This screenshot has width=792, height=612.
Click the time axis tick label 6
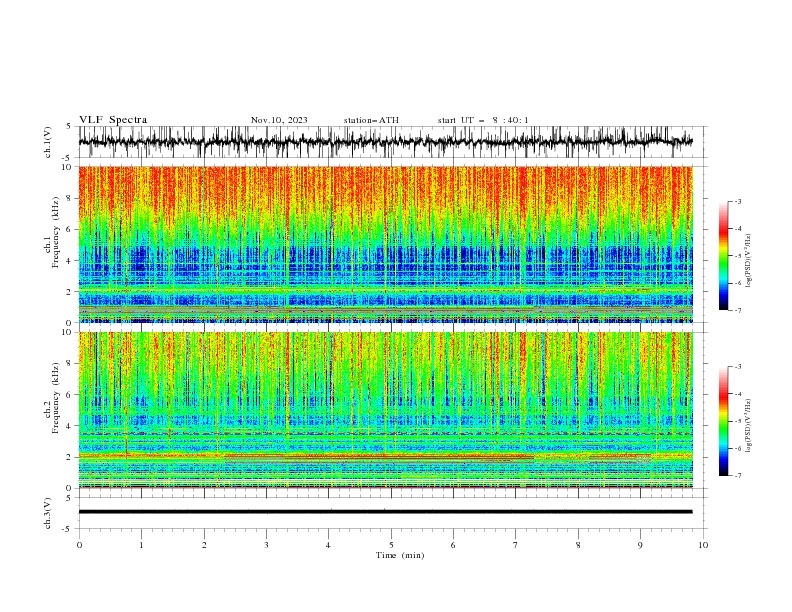point(453,545)
